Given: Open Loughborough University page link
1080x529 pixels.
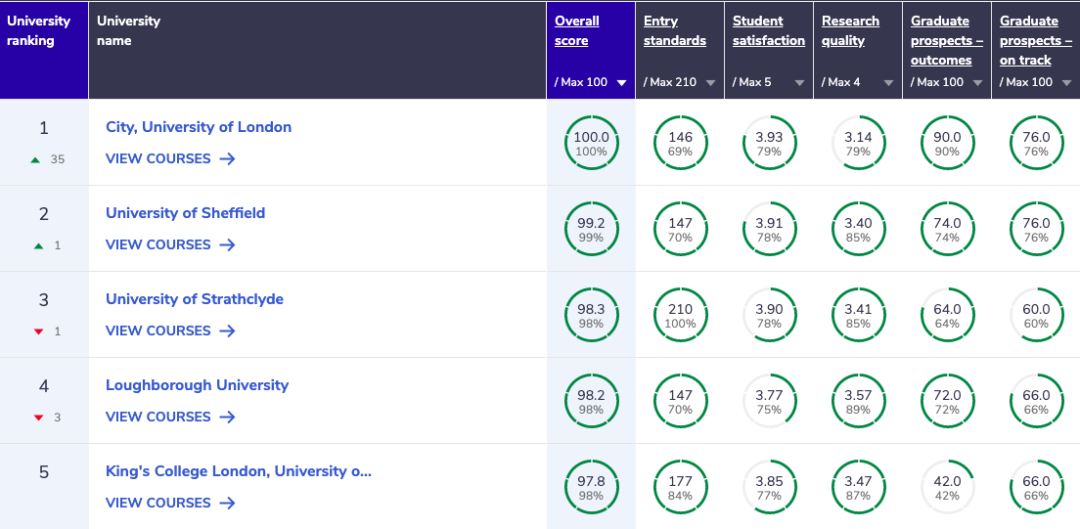Looking at the screenshot, I should point(197,385).
